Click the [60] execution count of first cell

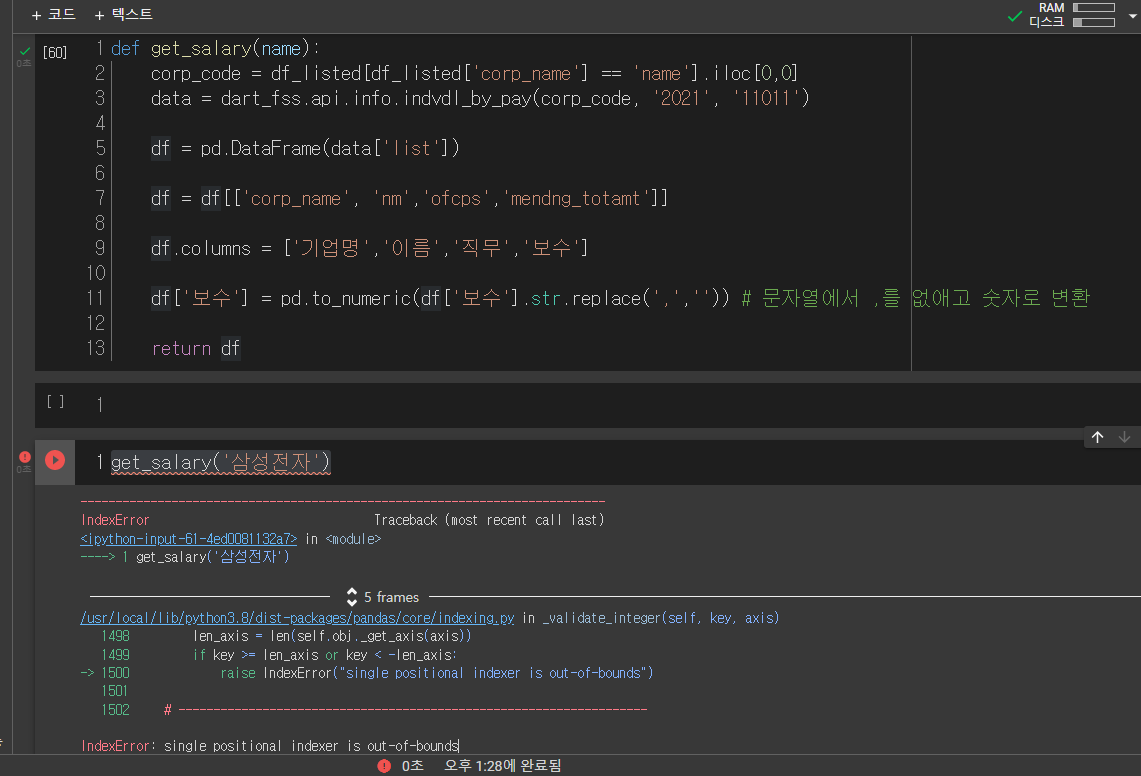pos(55,52)
